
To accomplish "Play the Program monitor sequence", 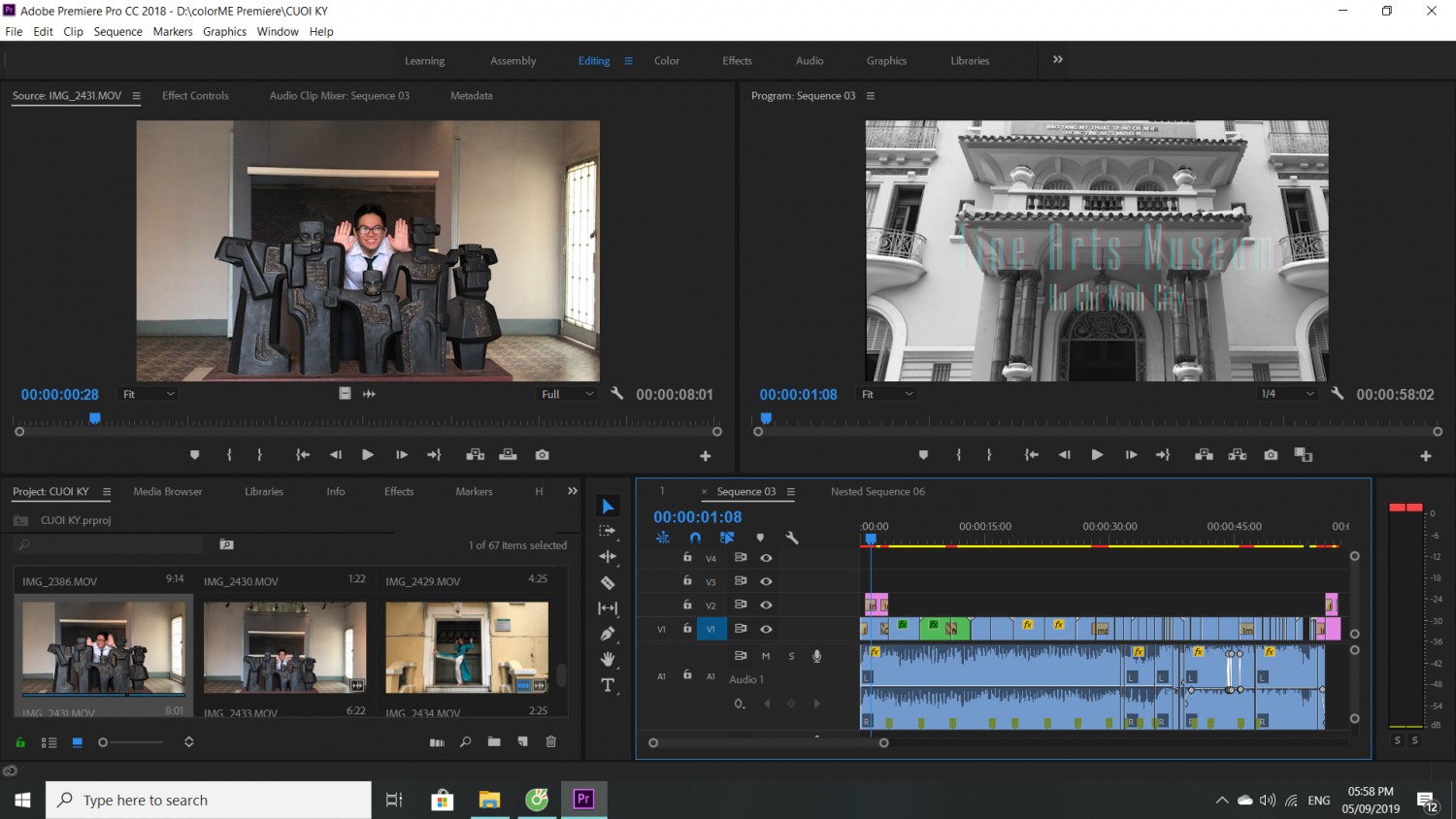I will click(x=1097, y=454).
